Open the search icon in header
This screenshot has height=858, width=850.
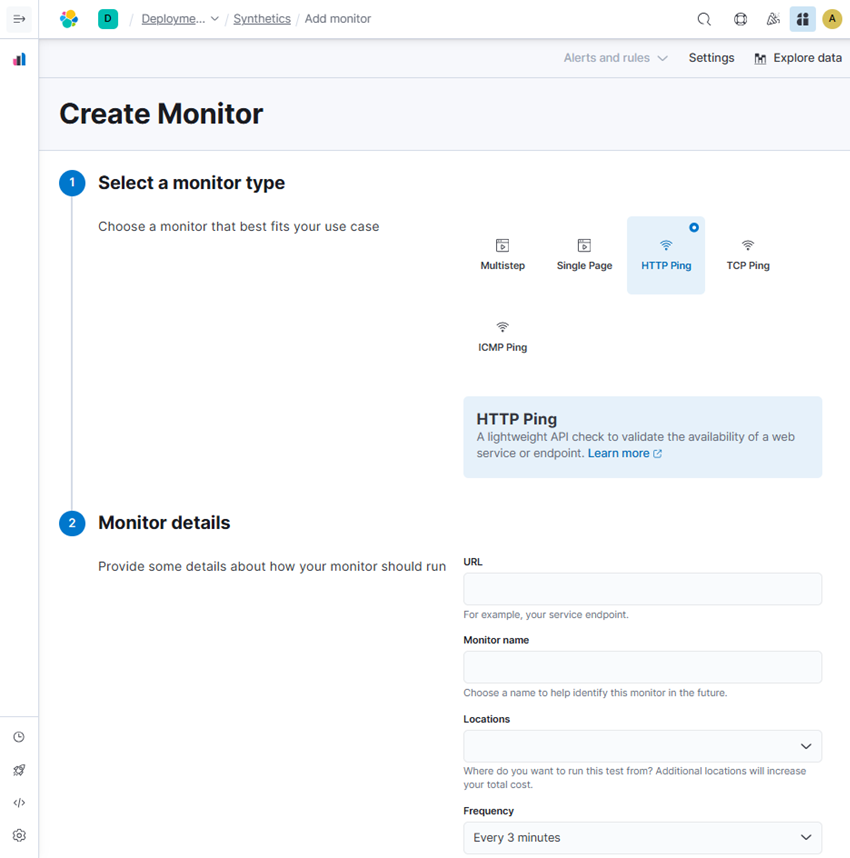pyautogui.click(x=704, y=19)
